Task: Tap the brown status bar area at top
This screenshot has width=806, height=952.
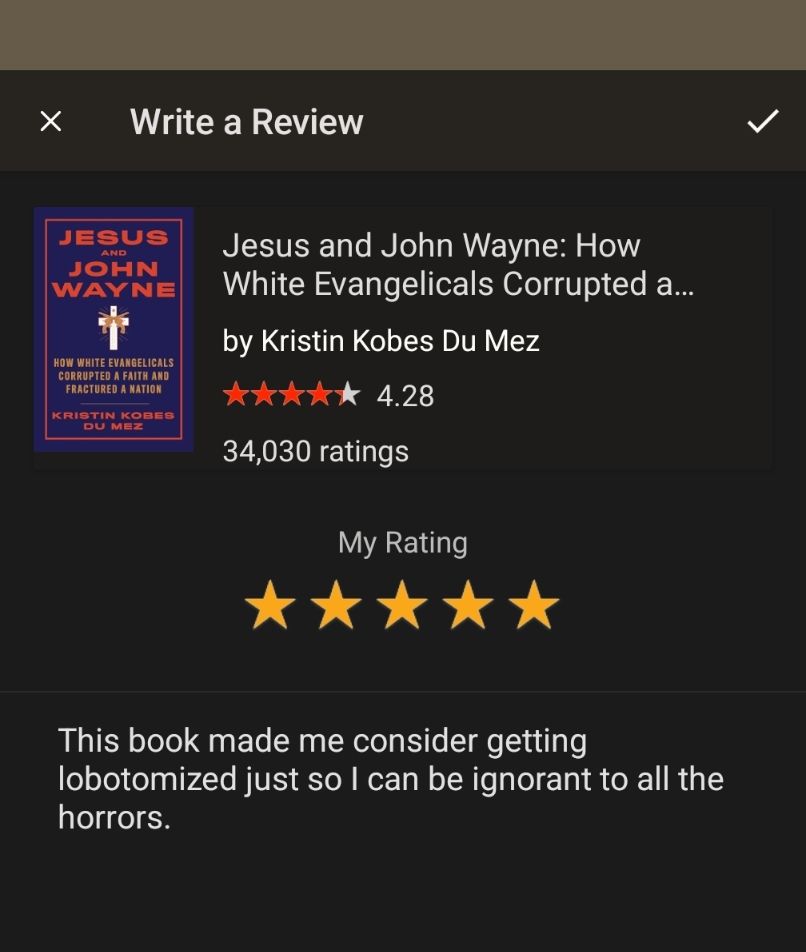Action: (403, 35)
